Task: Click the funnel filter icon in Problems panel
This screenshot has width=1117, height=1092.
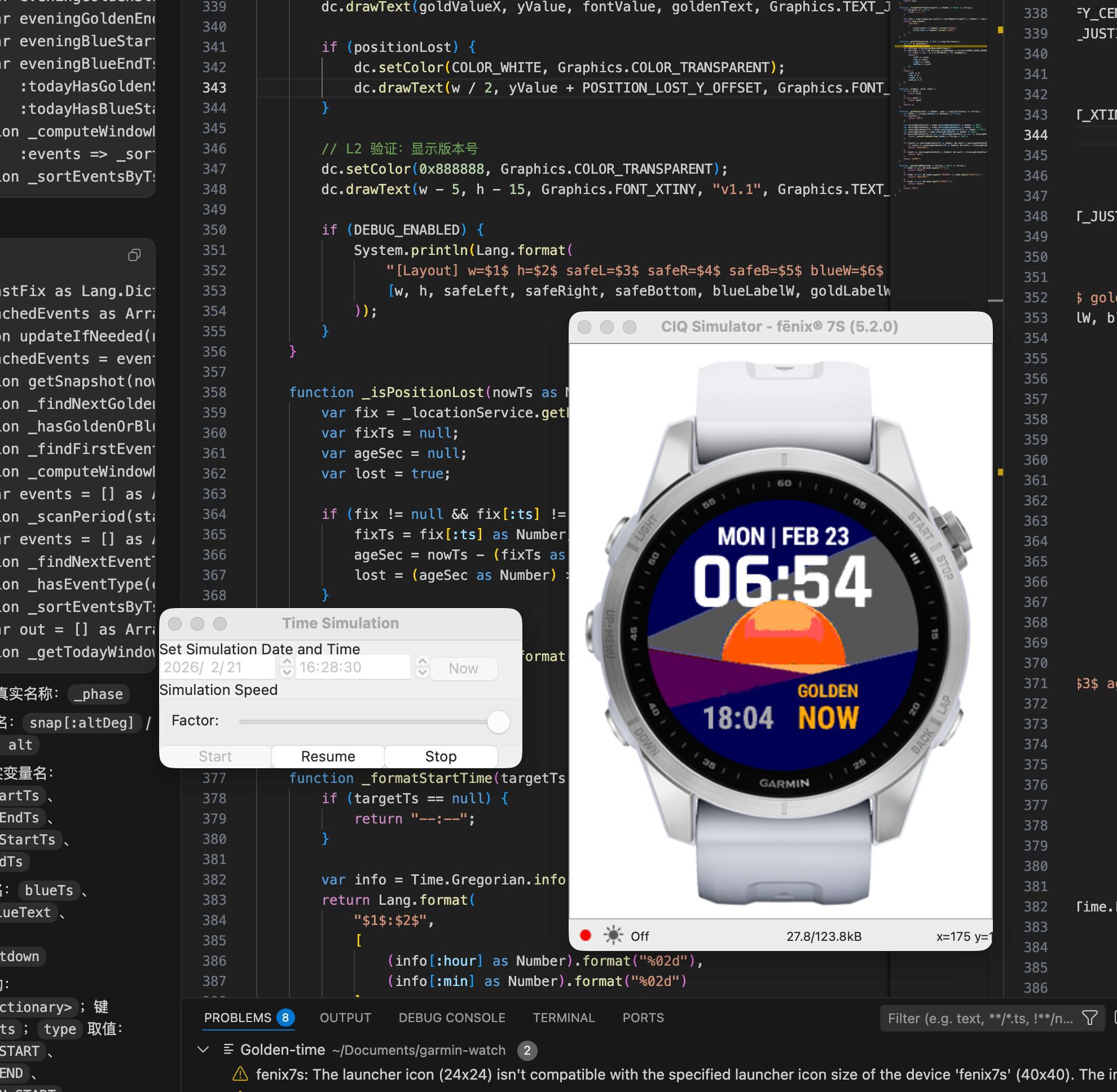Action: click(1089, 1018)
